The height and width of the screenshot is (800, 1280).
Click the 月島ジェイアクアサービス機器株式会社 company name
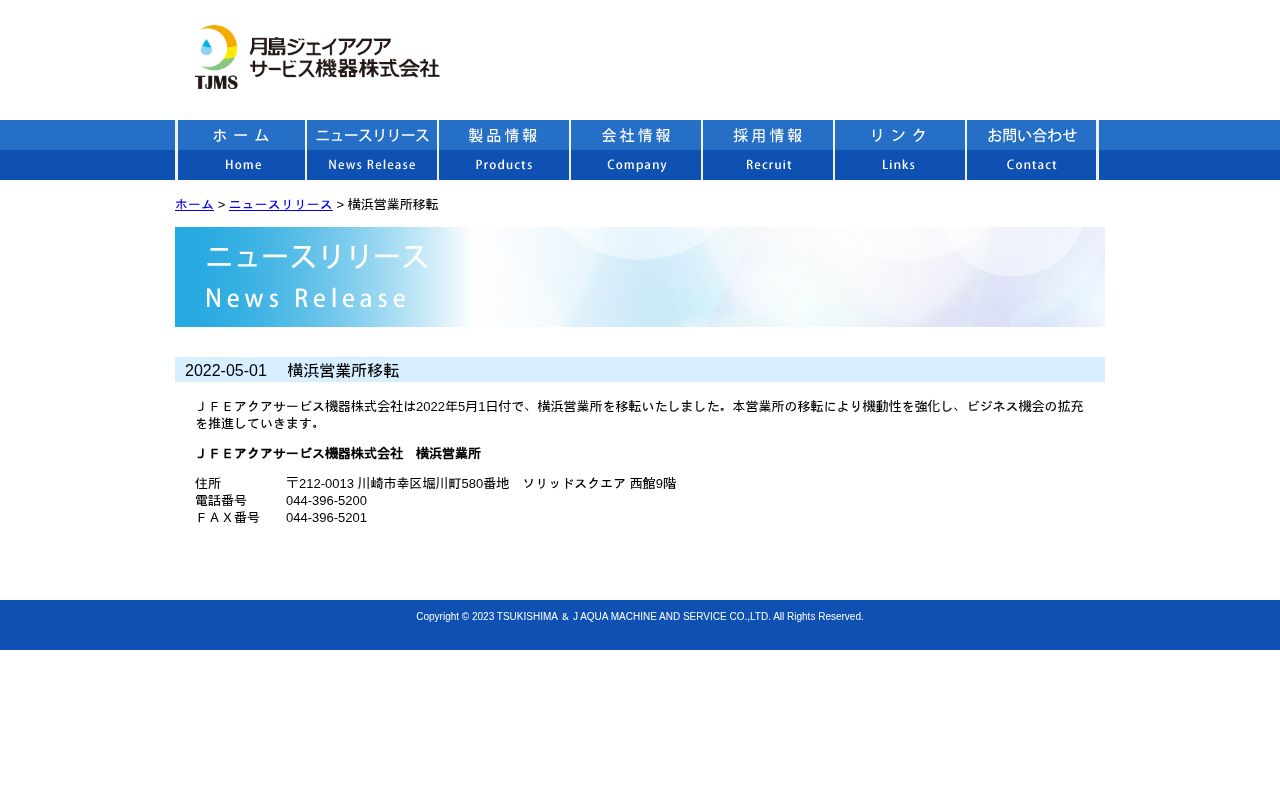343,57
